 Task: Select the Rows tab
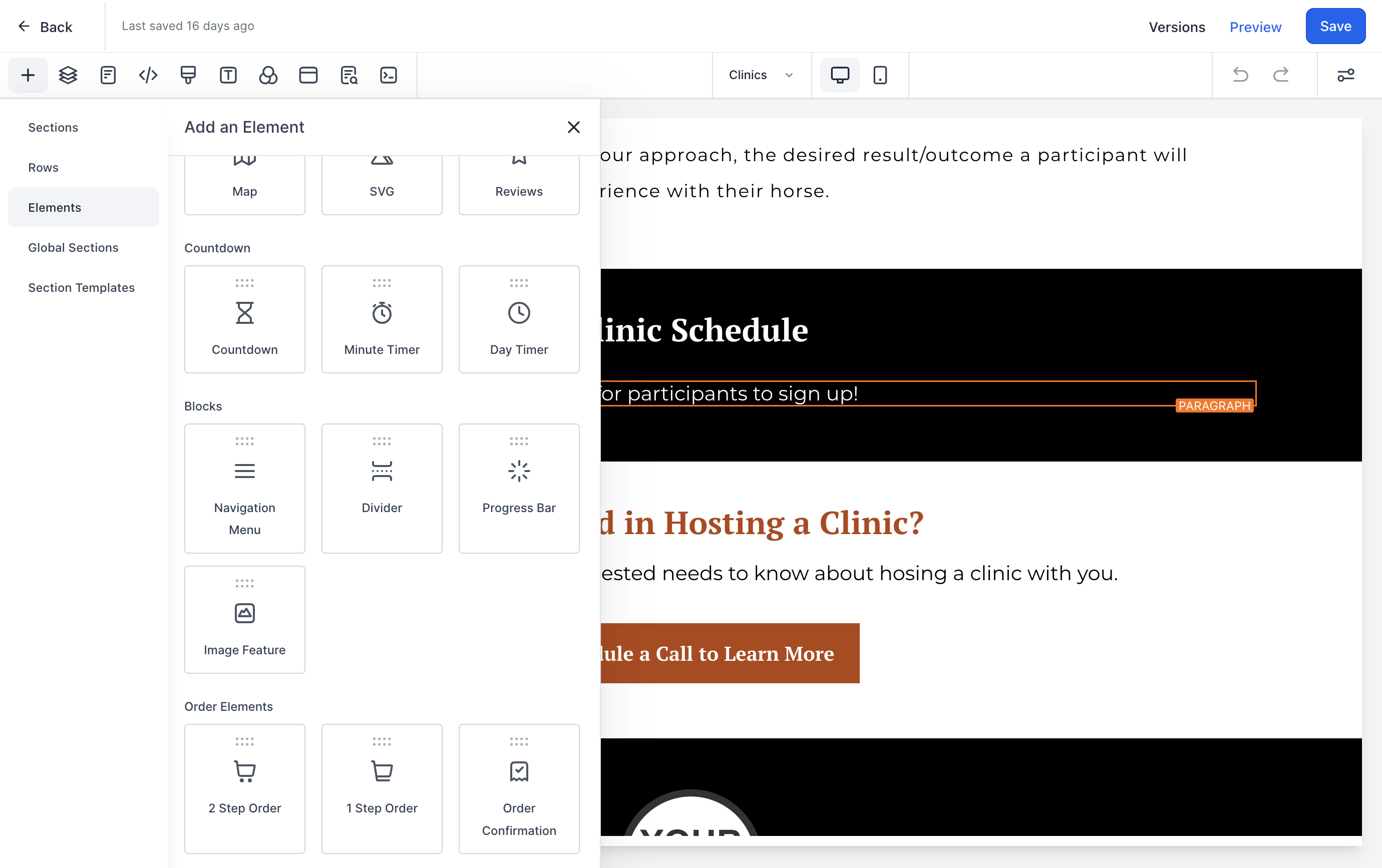point(83,168)
